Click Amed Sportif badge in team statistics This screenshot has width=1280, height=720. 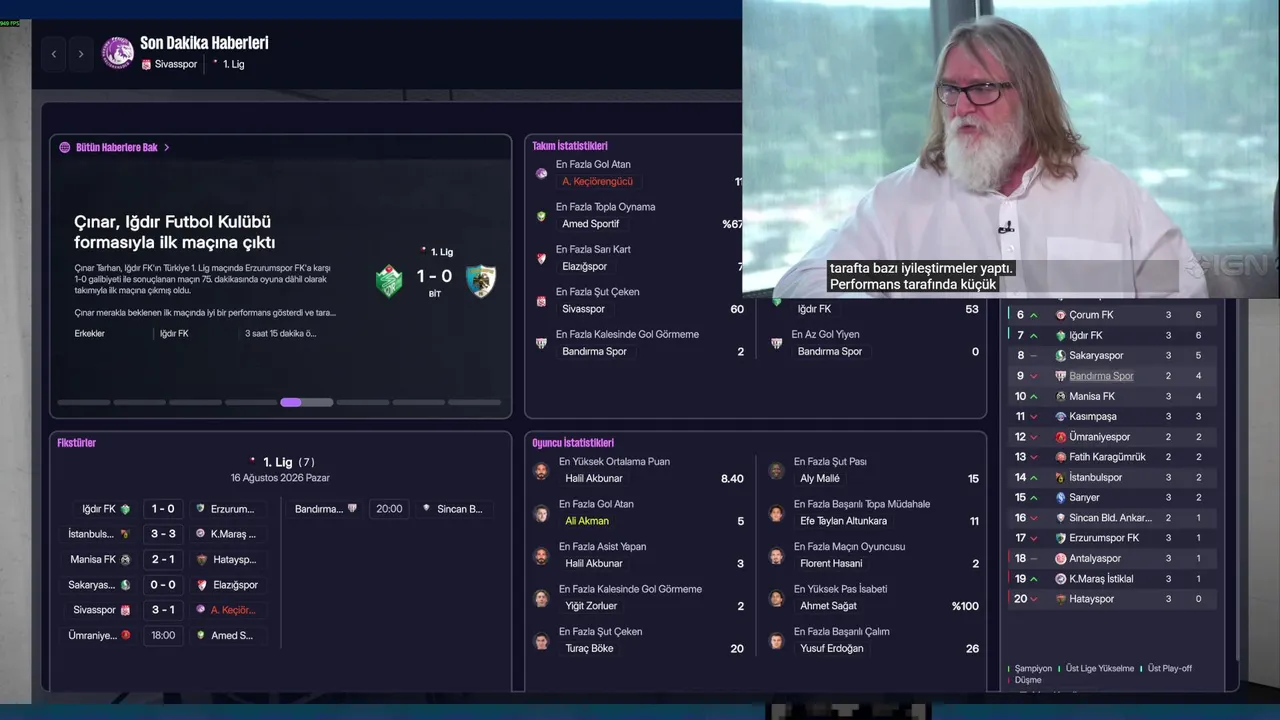pos(541,216)
